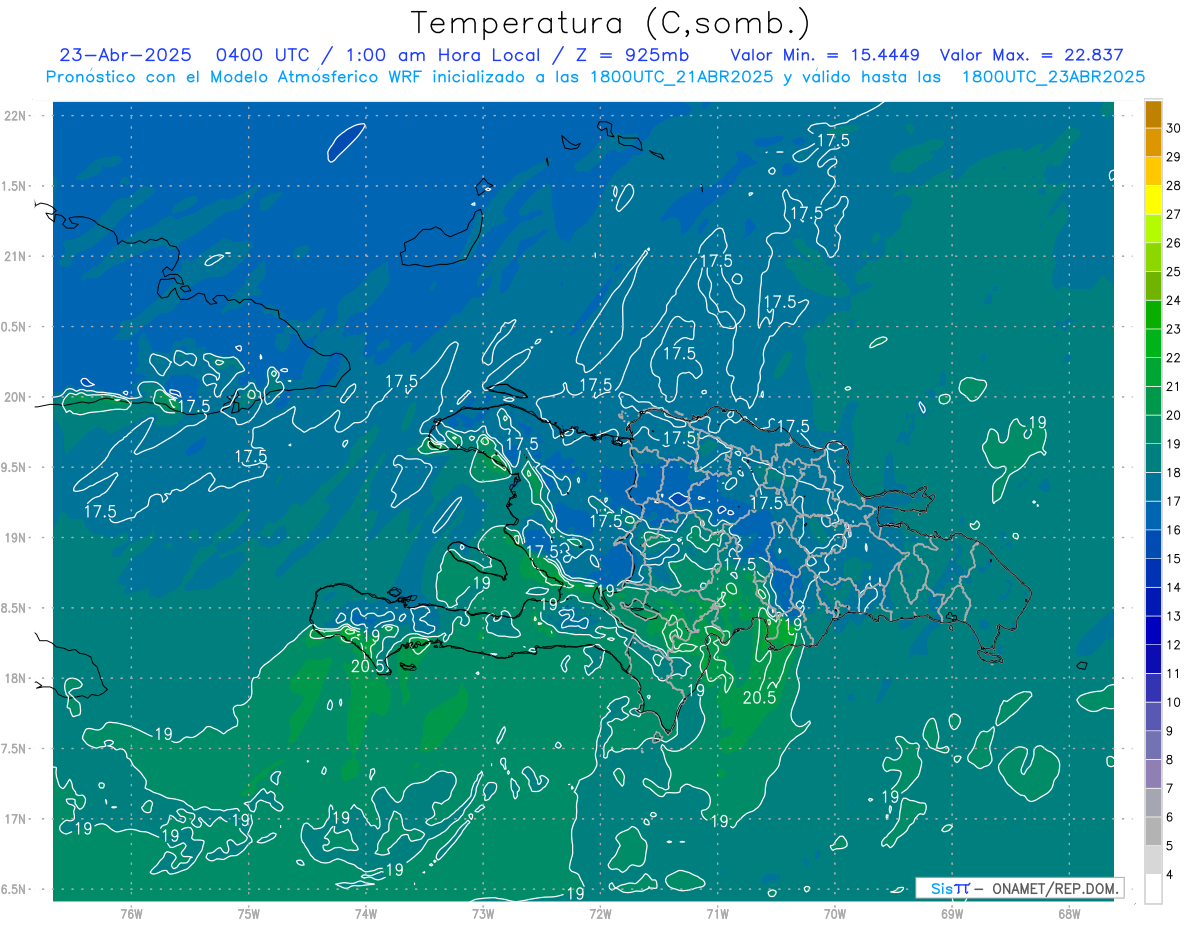Click the 20.5 contour label near southwestern Haiti peninsula
This screenshot has height=927, width=1200.
coord(367,666)
